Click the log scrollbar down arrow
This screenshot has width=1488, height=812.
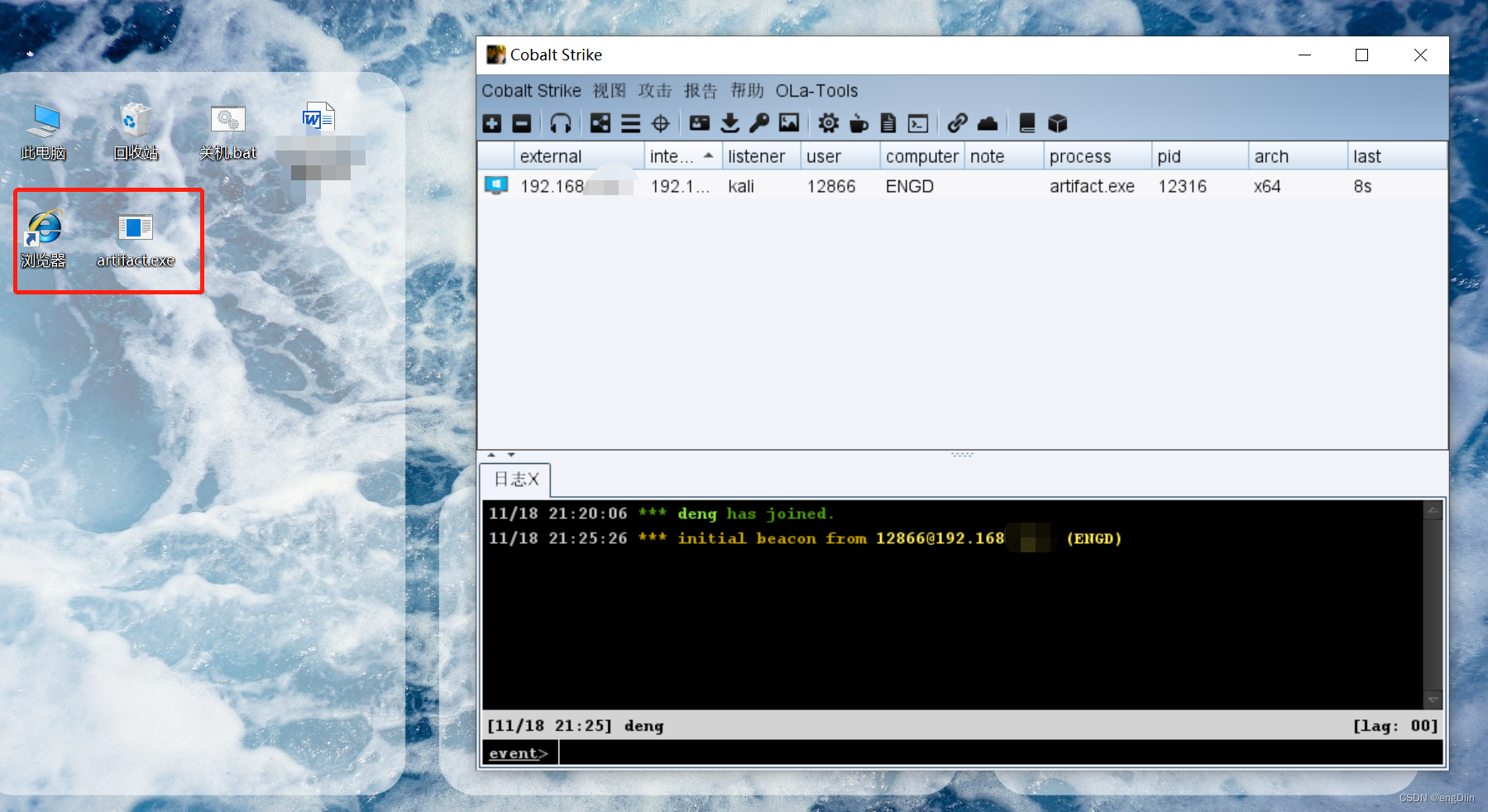[1433, 700]
